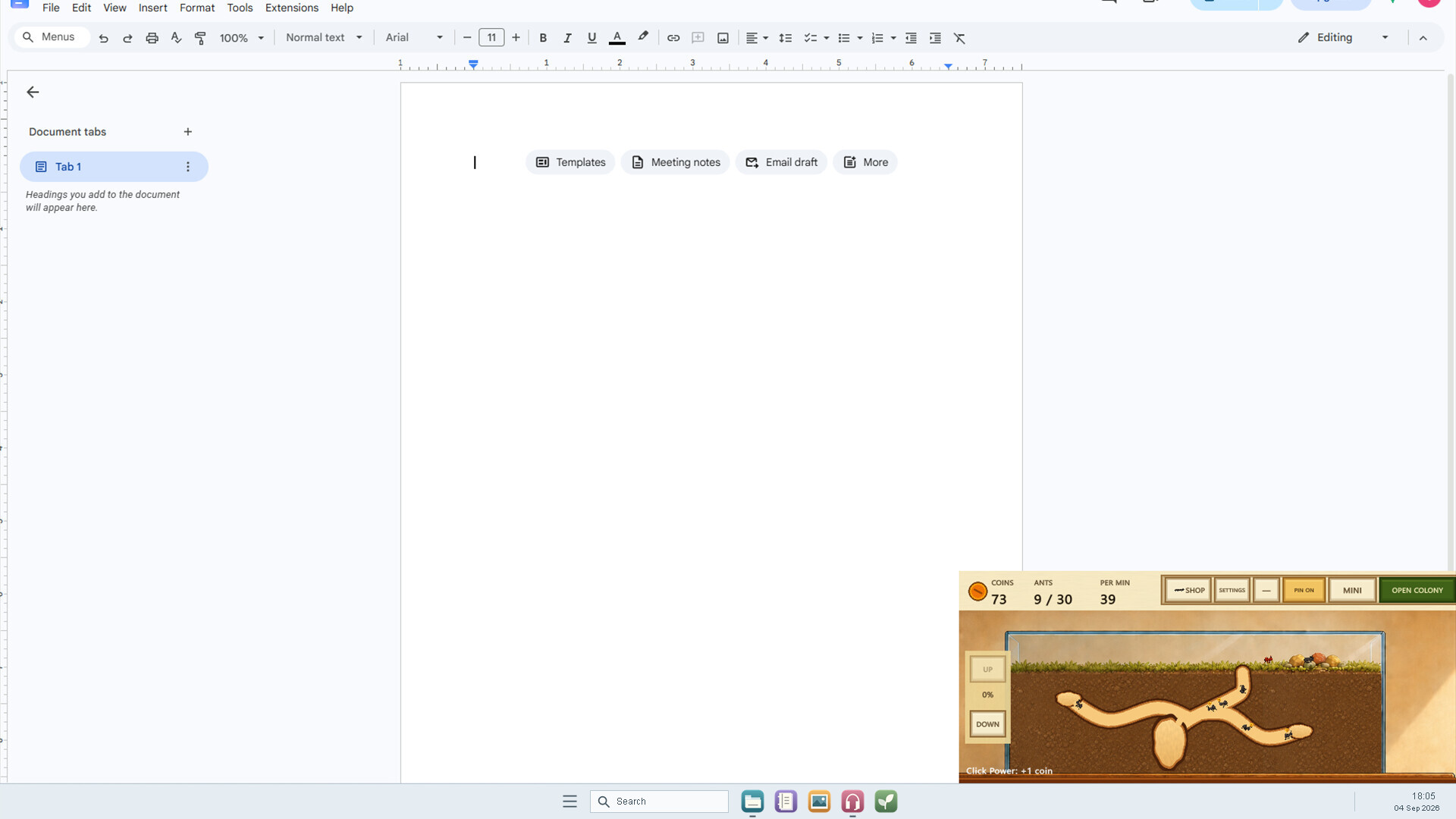Choose the Meeting notes chip
The height and width of the screenshot is (819, 1456).
[675, 162]
